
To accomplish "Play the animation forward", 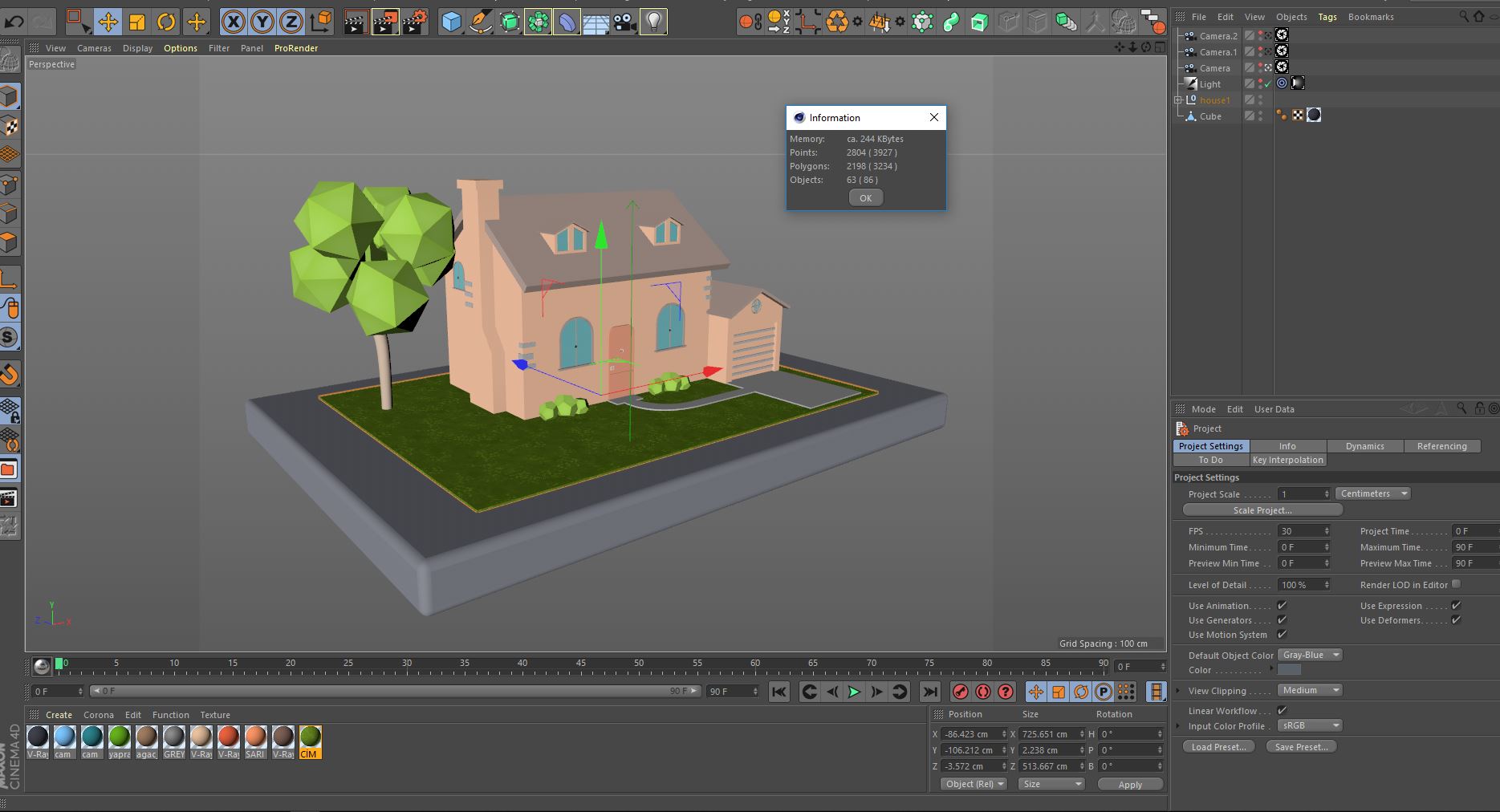I will (854, 692).
